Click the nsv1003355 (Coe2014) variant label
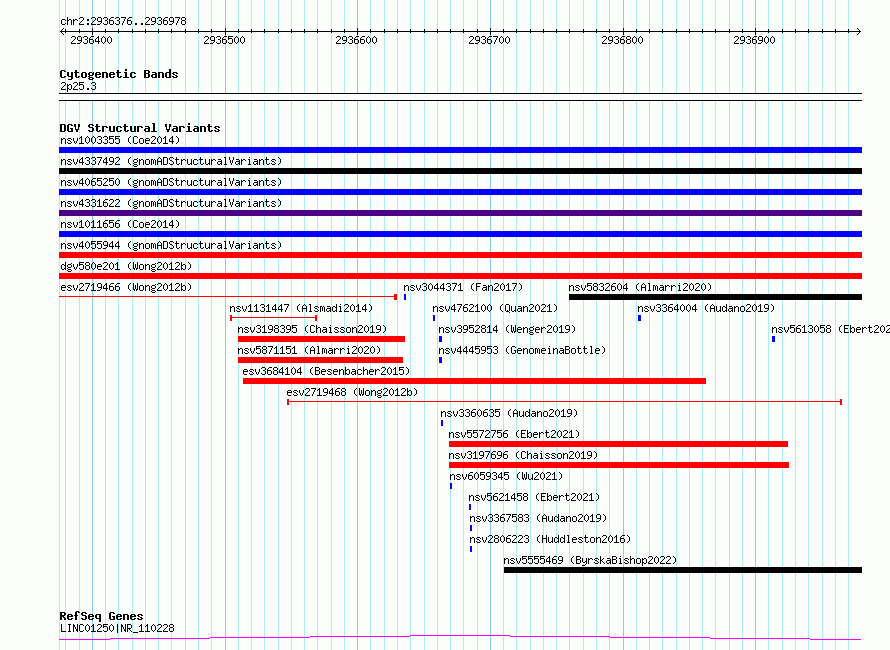Viewport: 890px width, 650px height. point(120,140)
